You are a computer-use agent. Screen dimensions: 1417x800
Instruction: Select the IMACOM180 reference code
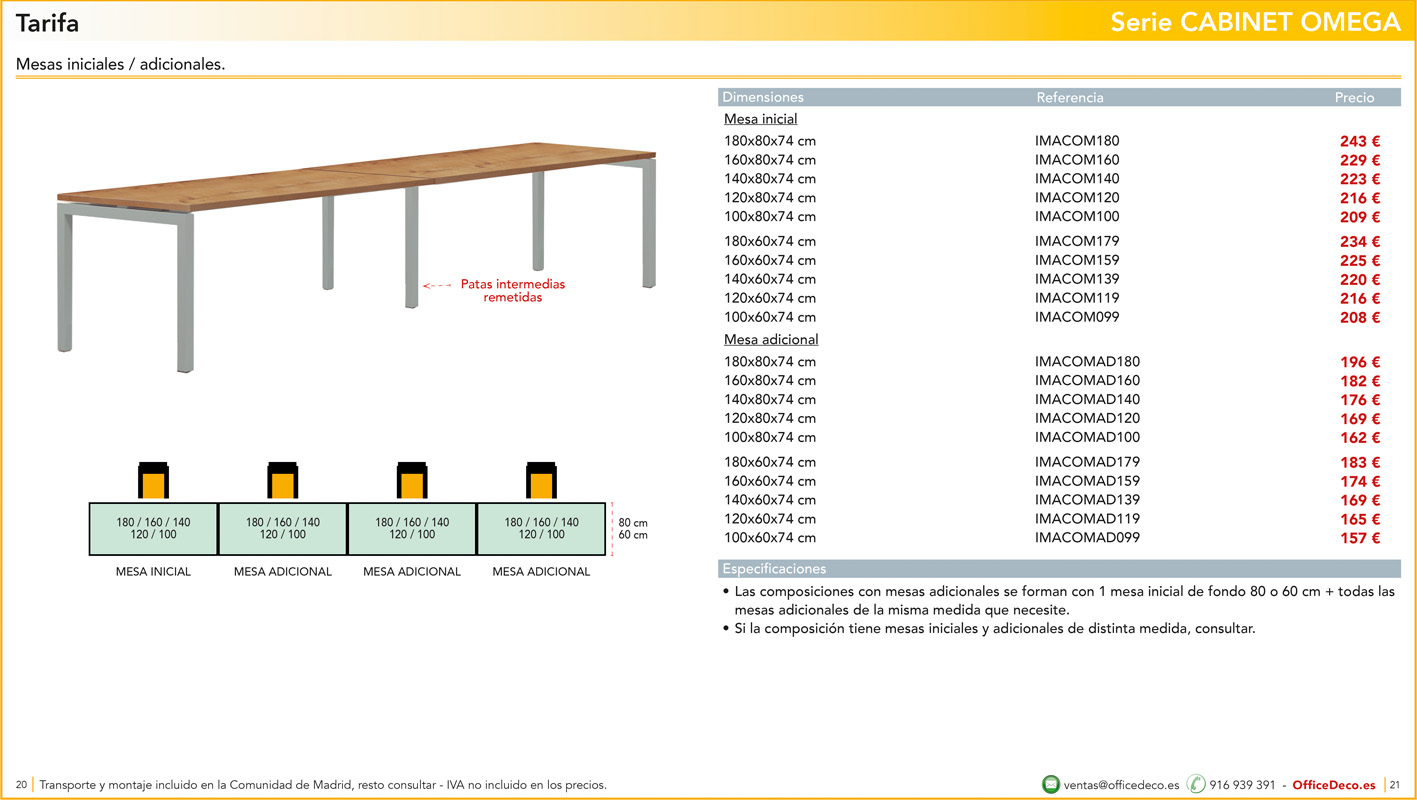click(x=1077, y=141)
